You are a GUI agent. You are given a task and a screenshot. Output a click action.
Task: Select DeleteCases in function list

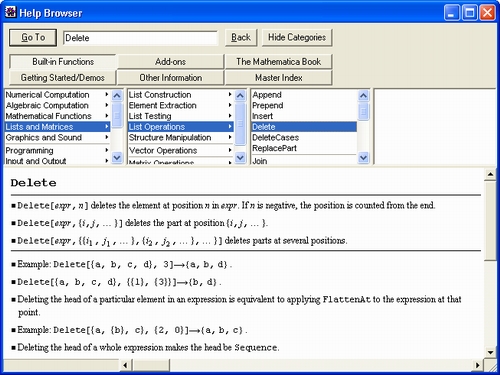point(304,137)
